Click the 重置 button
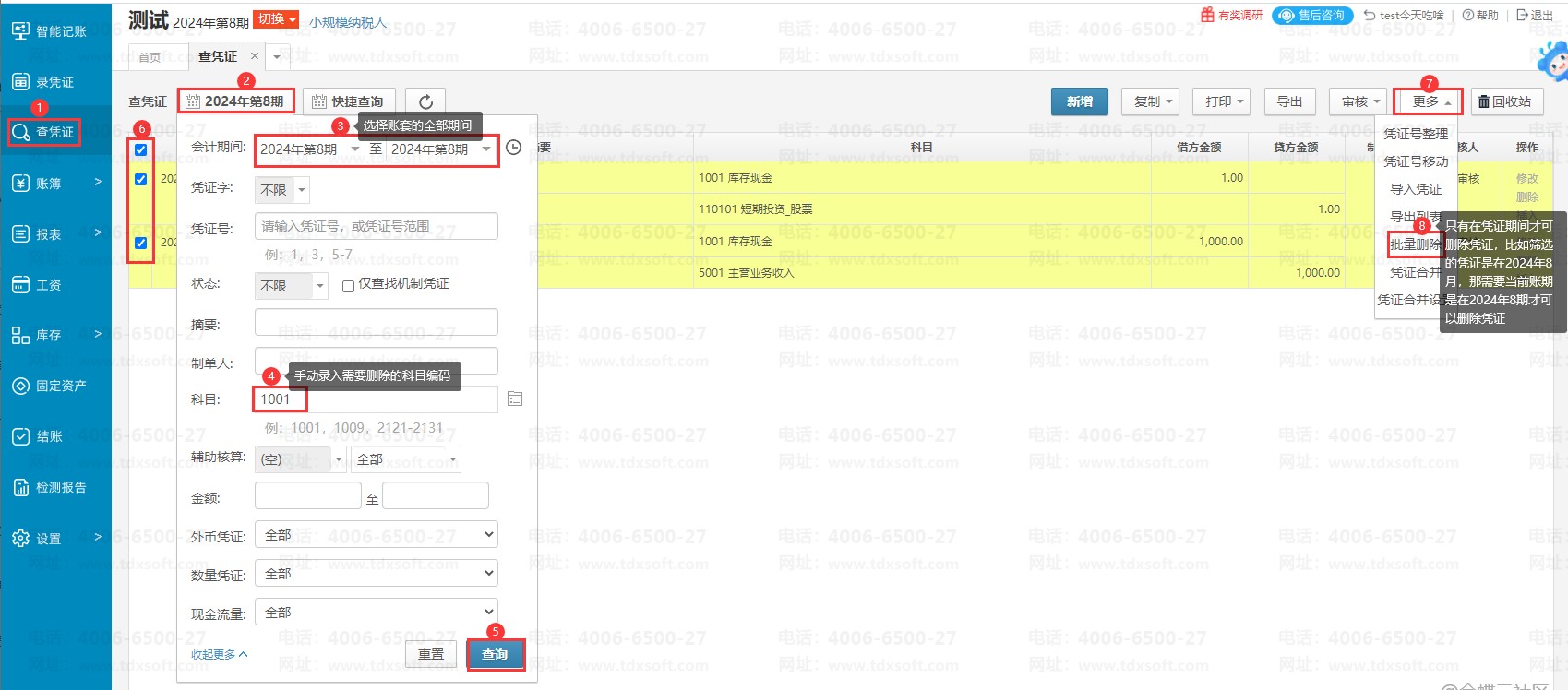1568x690 pixels. (431, 654)
